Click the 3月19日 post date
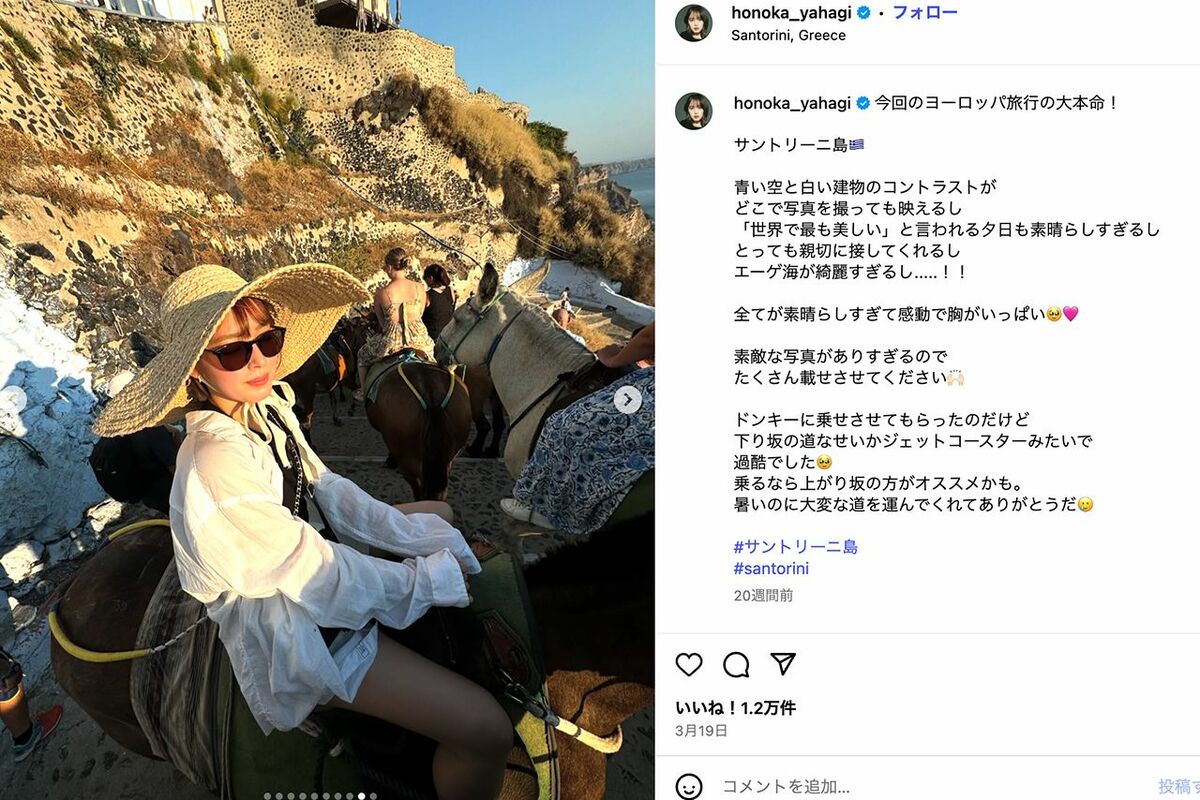This screenshot has width=1200, height=800. click(x=702, y=731)
